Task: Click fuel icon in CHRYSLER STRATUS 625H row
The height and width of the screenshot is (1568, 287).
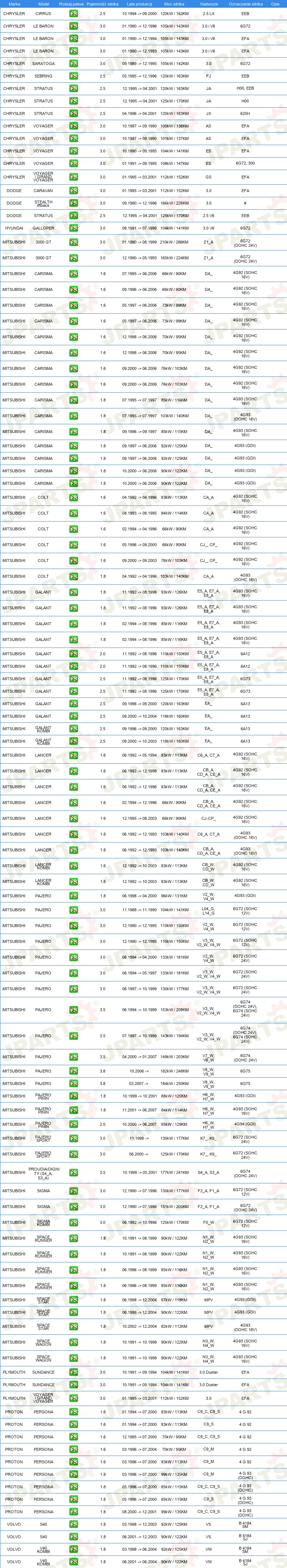Action: pyautogui.click(x=73, y=113)
